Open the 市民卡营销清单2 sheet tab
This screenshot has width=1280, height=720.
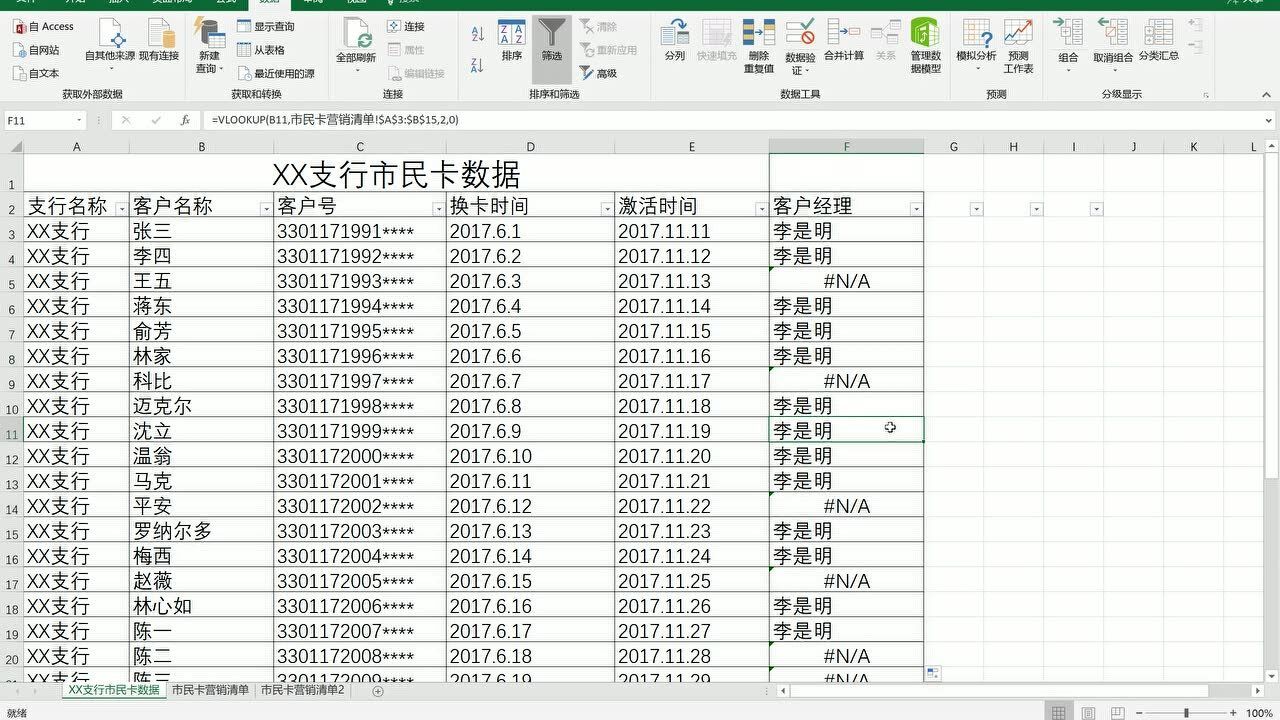302,690
